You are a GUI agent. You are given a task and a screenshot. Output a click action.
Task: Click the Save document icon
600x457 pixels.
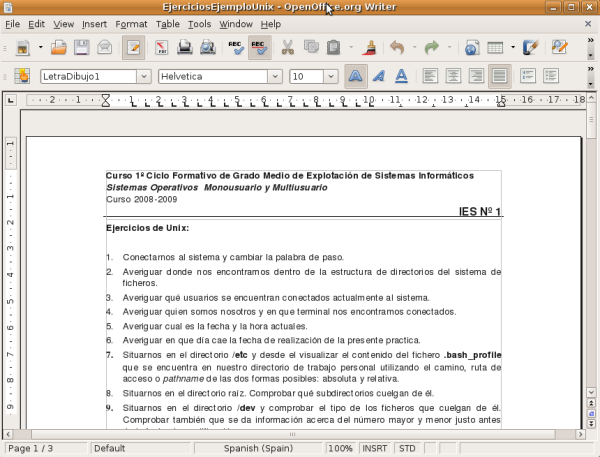pyautogui.click(x=82, y=47)
